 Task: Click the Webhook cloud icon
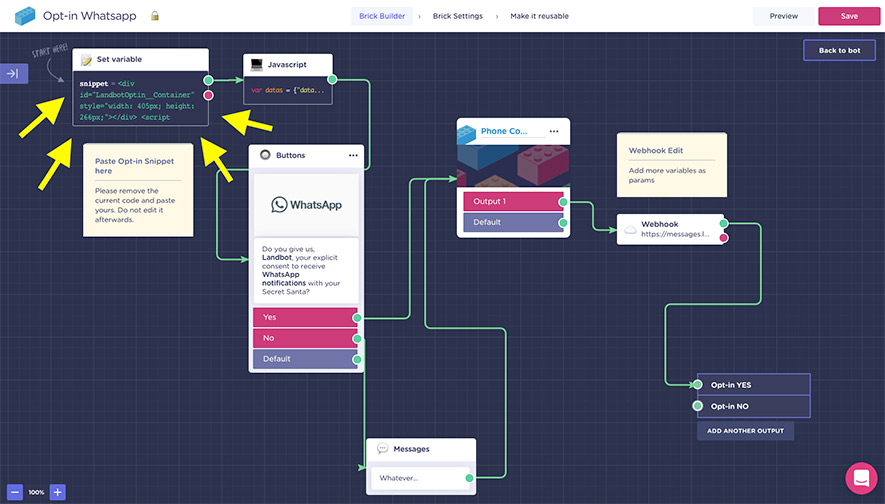click(630, 229)
